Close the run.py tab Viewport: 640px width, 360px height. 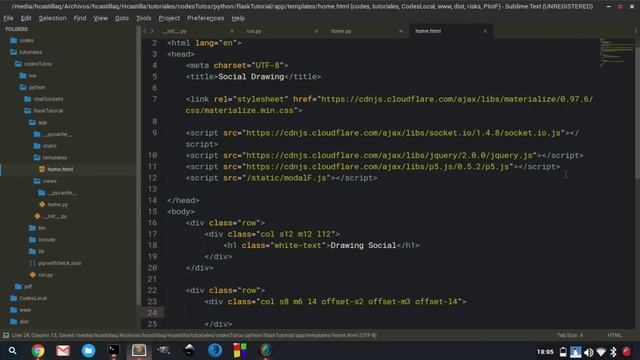pos(316,31)
